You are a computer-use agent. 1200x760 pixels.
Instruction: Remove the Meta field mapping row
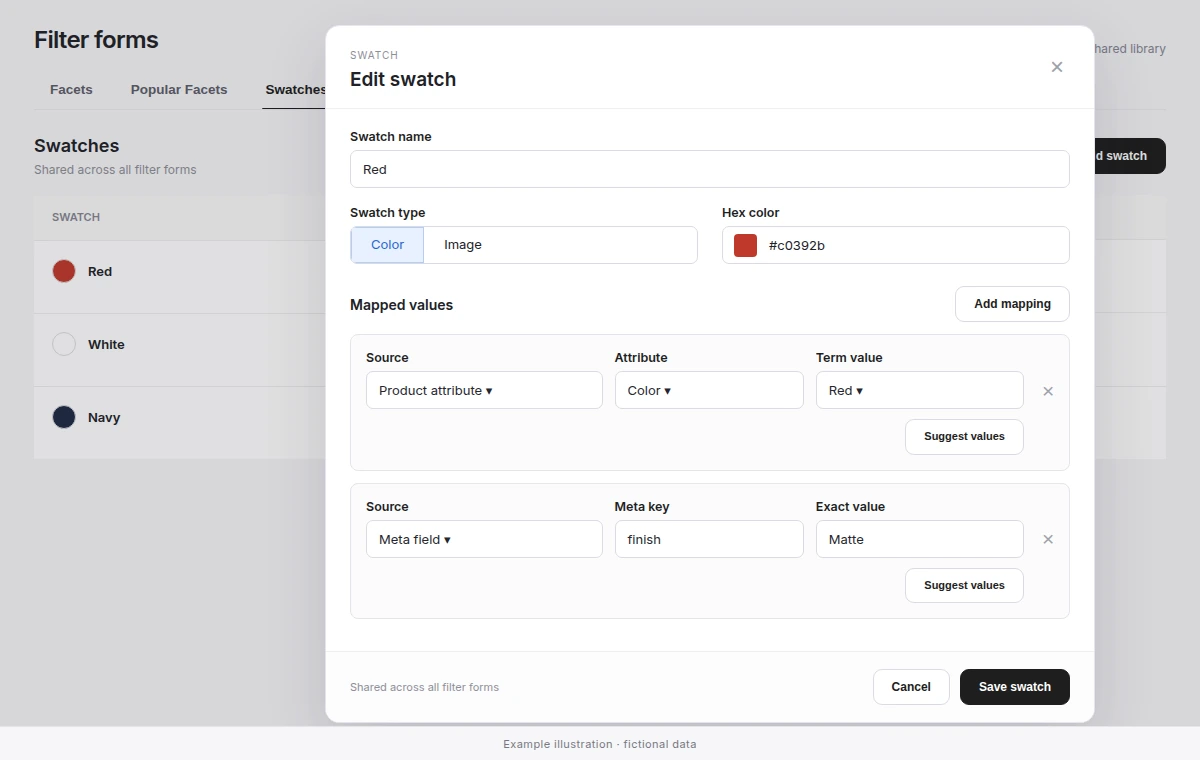tap(1048, 539)
